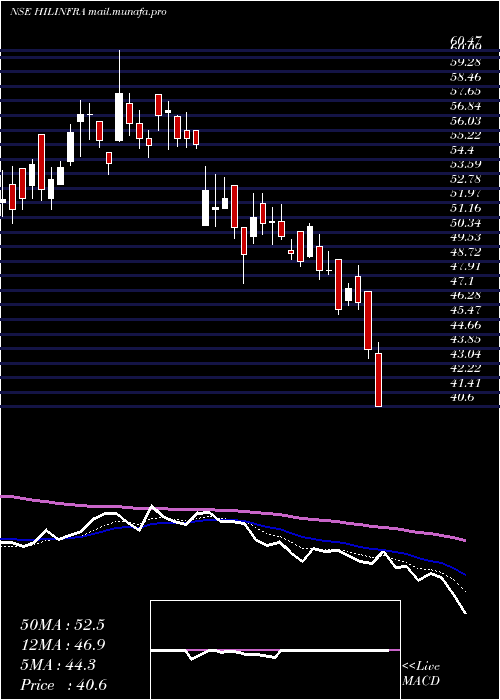Click the Price : 40.6 readout

[63, 685]
